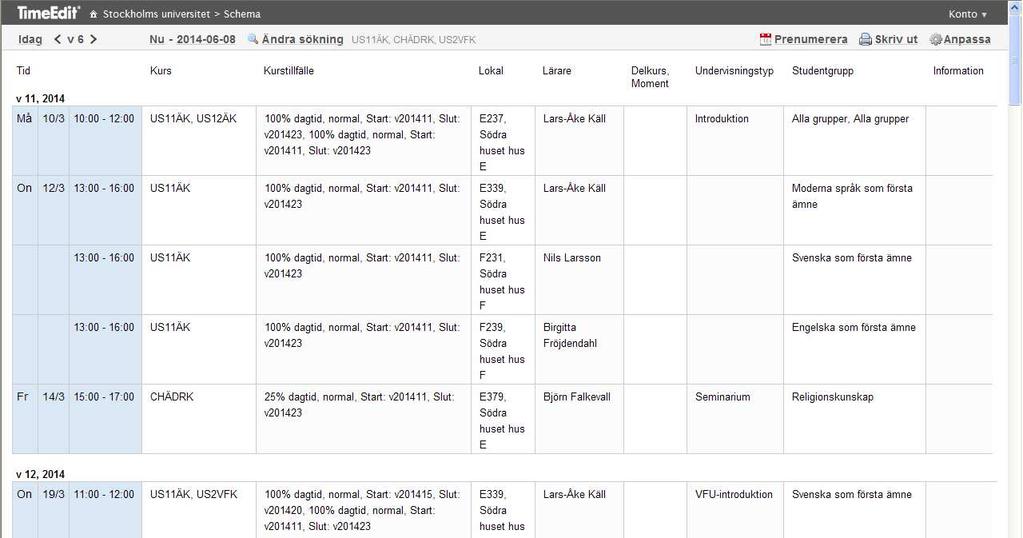Click the printer icon for Skriv ut
The image size is (1023, 538).
click(865, 39)
